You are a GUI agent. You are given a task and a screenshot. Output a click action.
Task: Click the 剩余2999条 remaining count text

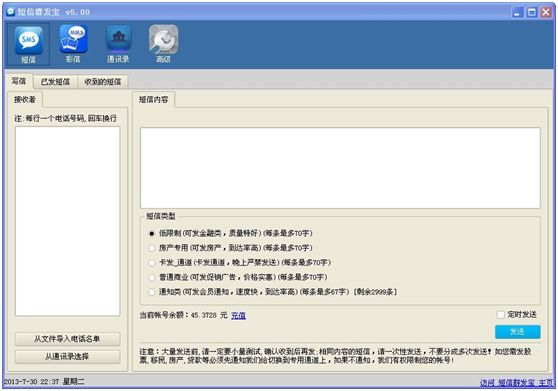[x=375, y=292]
